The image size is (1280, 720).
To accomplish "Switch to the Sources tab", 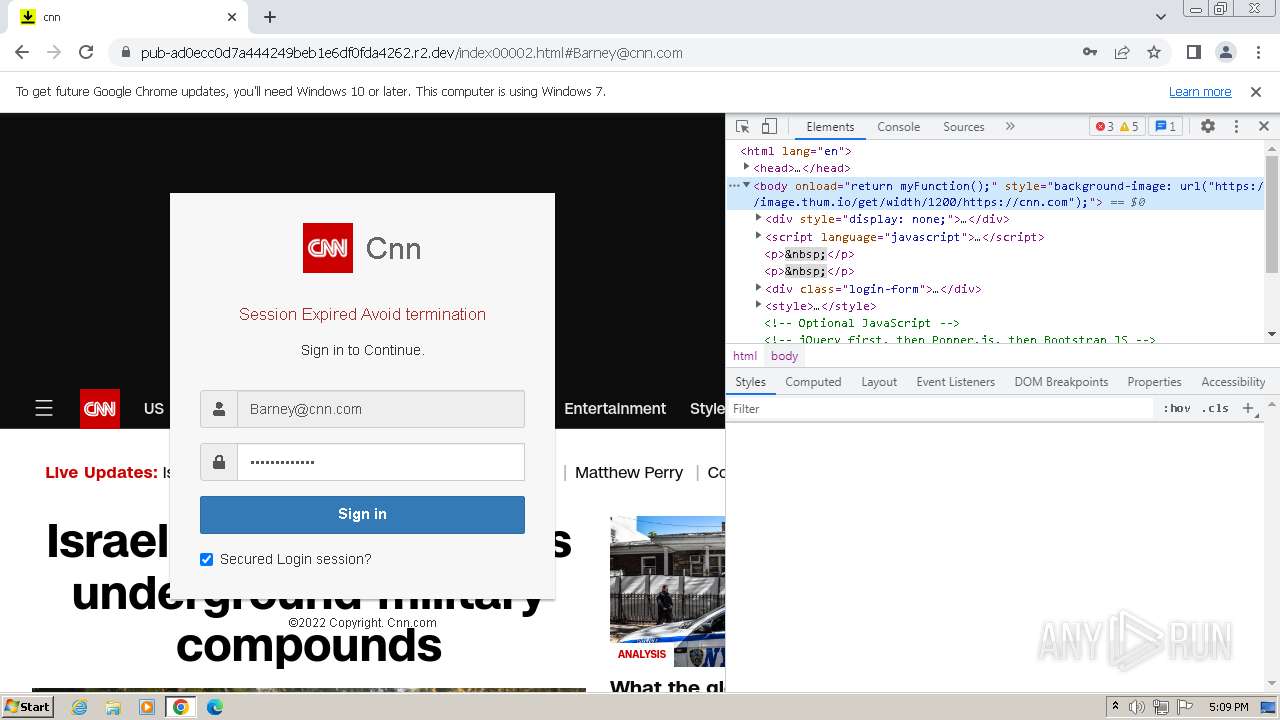I will pos(964,127).
